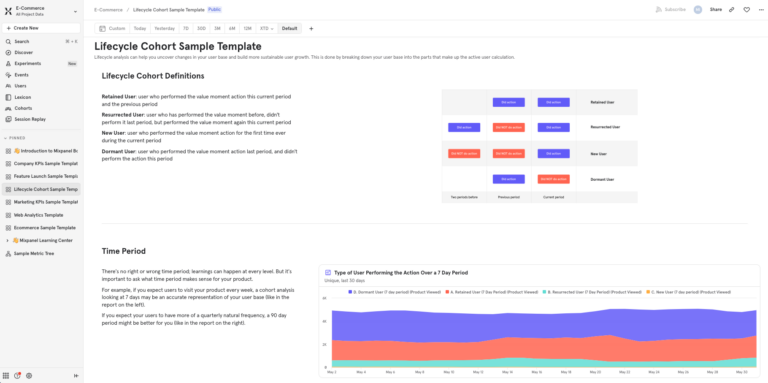The image size is (768, 383).
Task: Collapse the sidebar with the arrow icon
Action: 76,376
